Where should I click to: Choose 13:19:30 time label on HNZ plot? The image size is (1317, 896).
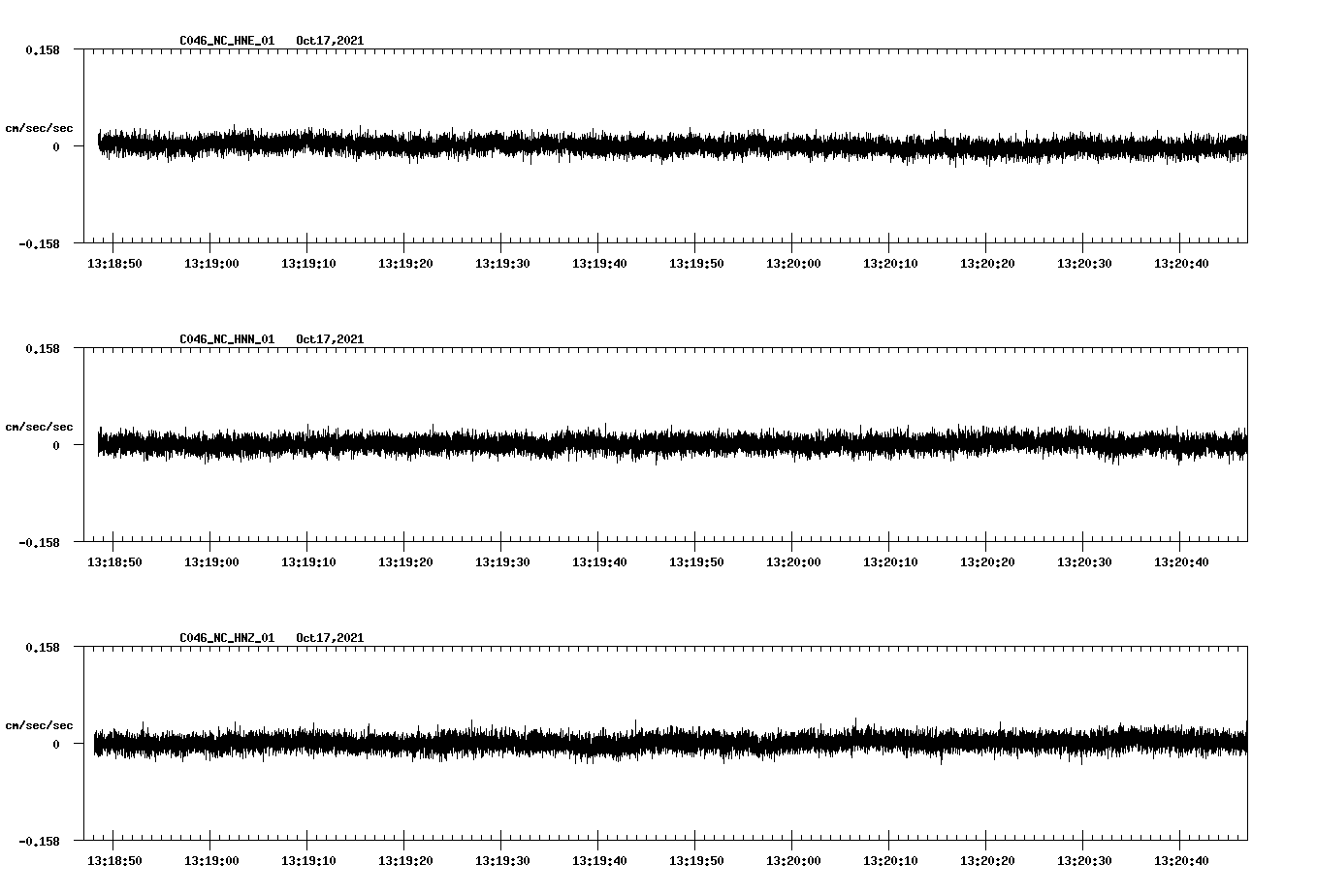(502, 860)
